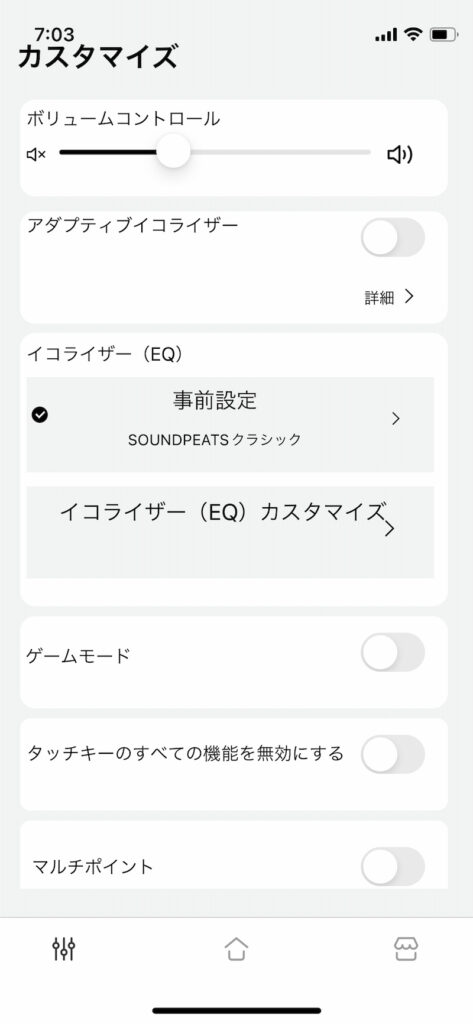Open the イコライザー（EQ）カスタマイズ chevron
The height and width of the screenshot is (1024, 473).
coord(389,529)
